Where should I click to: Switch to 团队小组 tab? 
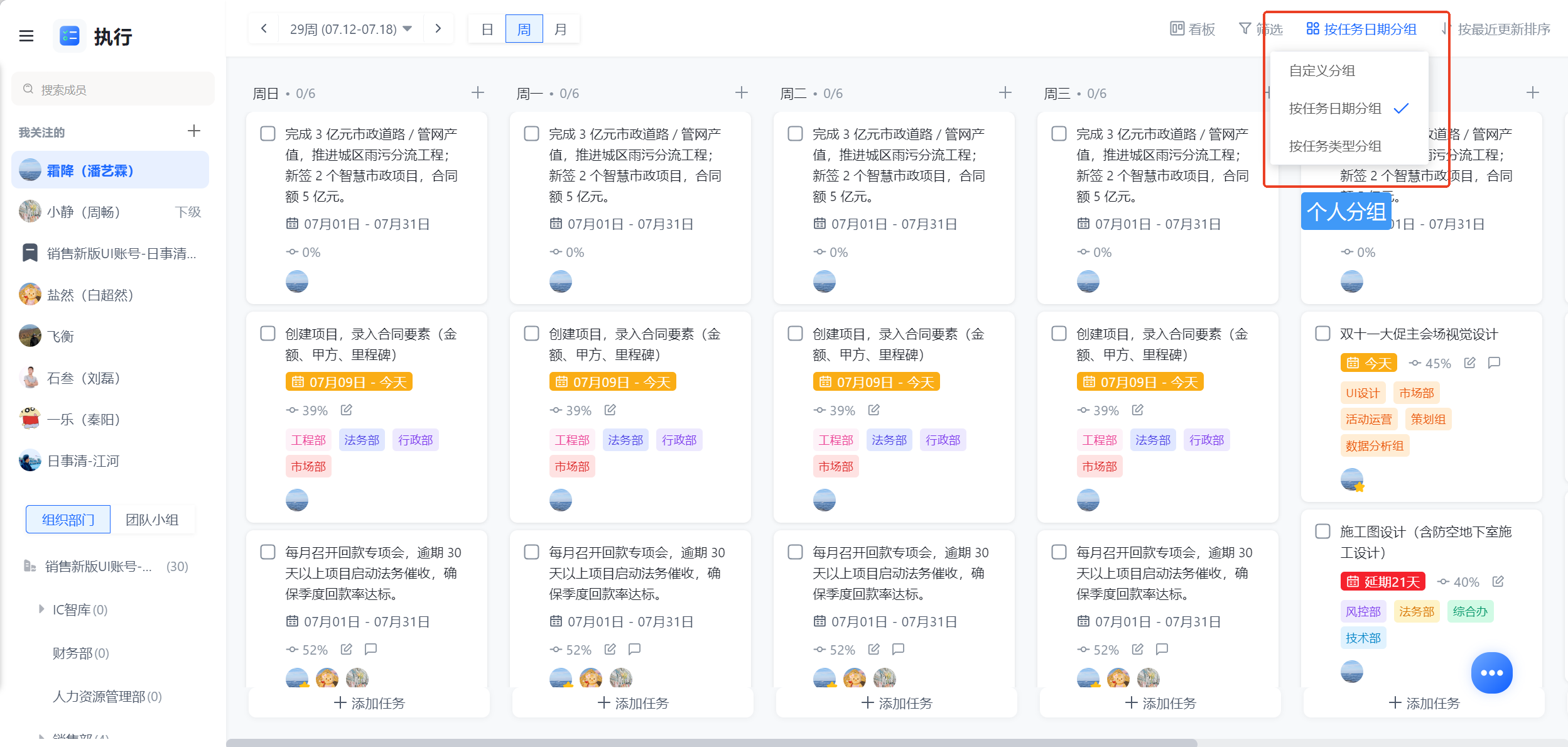[153, 520]
